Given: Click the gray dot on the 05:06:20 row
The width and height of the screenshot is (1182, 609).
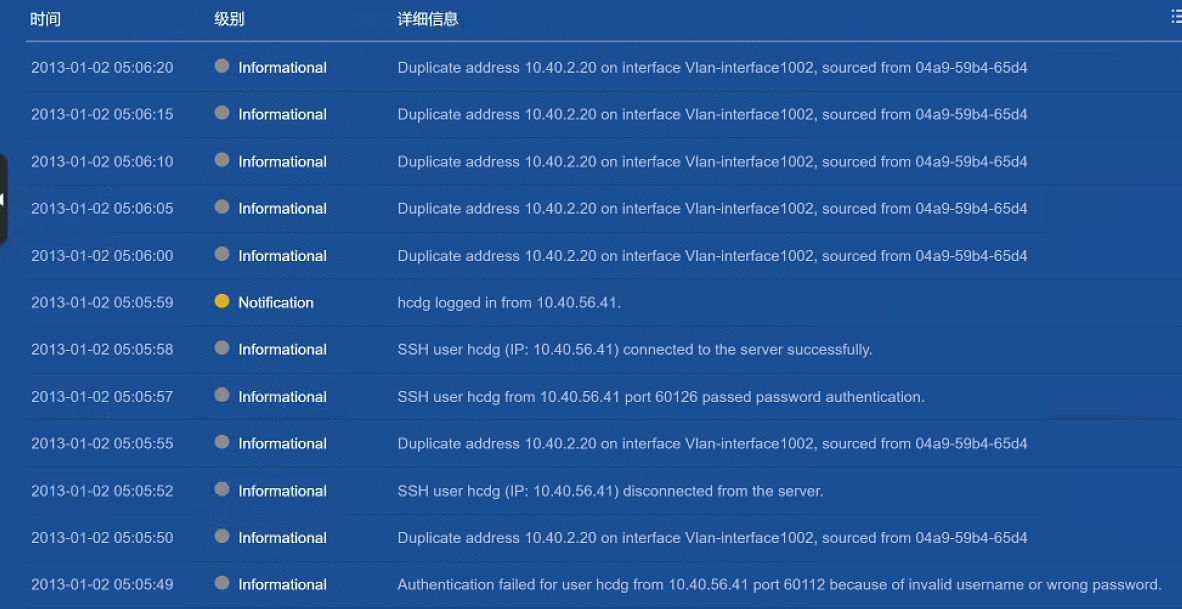Looking at the screenshot, I should pos(222,66).
